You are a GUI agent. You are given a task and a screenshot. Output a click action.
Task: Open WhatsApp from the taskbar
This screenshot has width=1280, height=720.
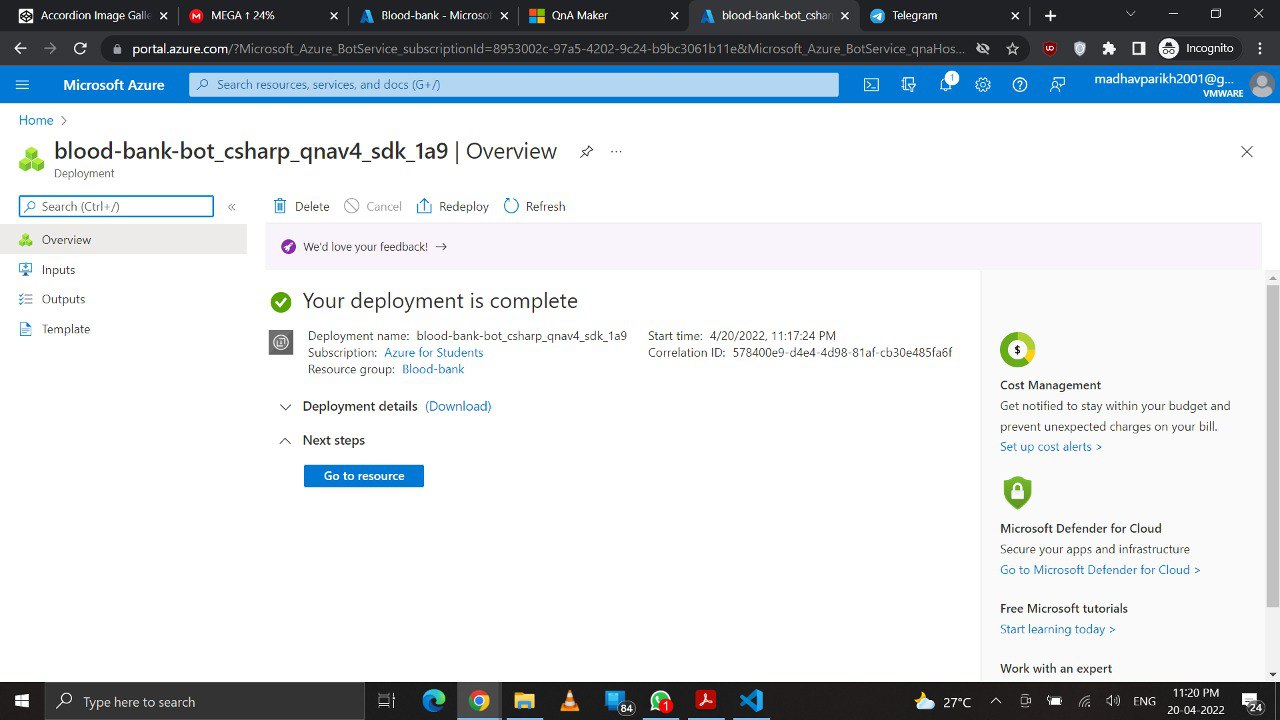tap(660, 701)
